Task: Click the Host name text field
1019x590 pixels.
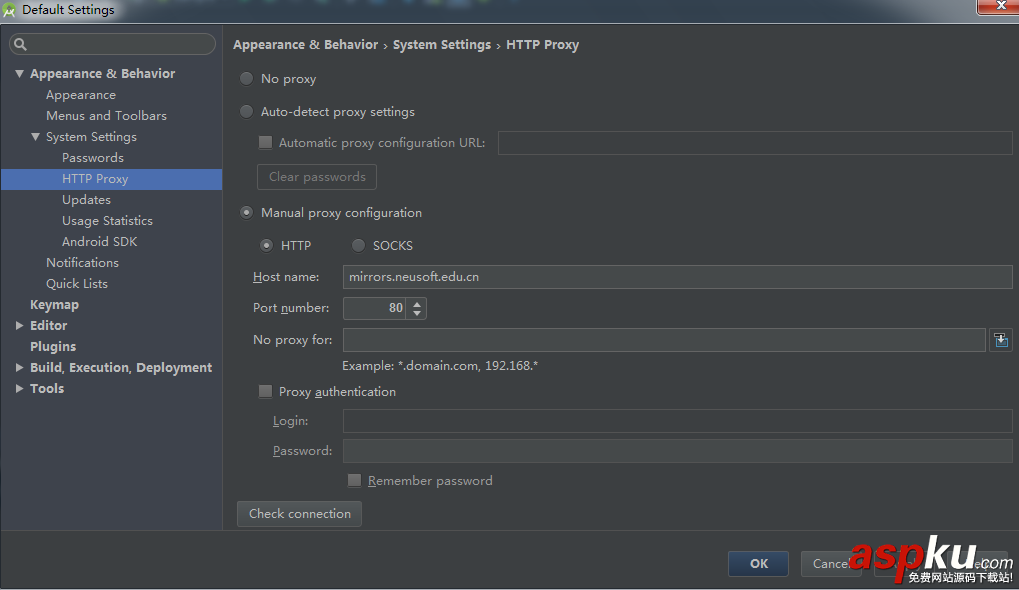Action: point(677,277)
